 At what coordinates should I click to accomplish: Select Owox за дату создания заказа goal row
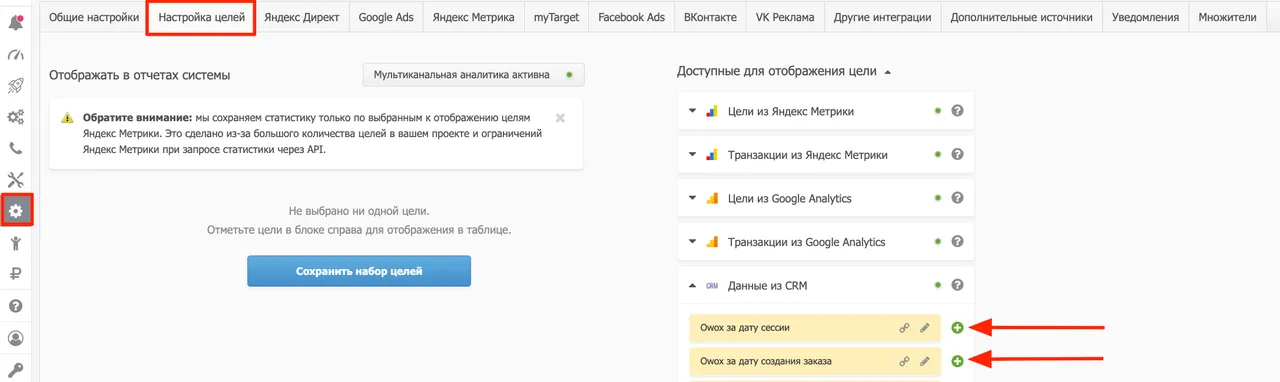(x=815, y=361)
